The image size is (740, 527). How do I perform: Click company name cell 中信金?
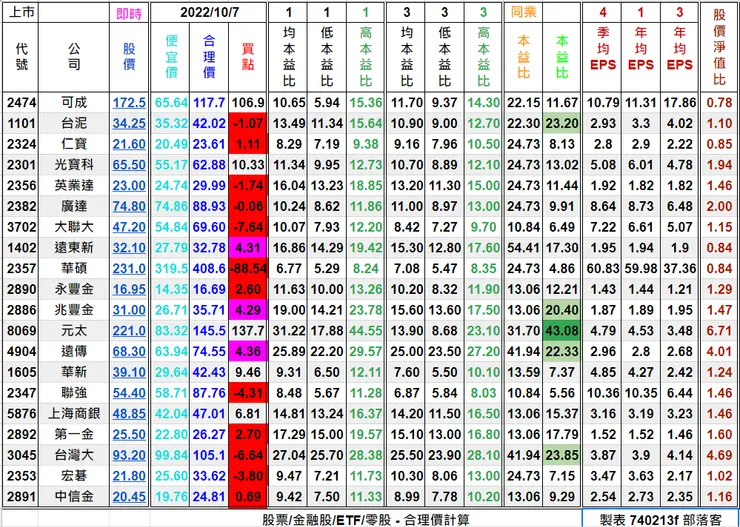click(x=74, y=497)
